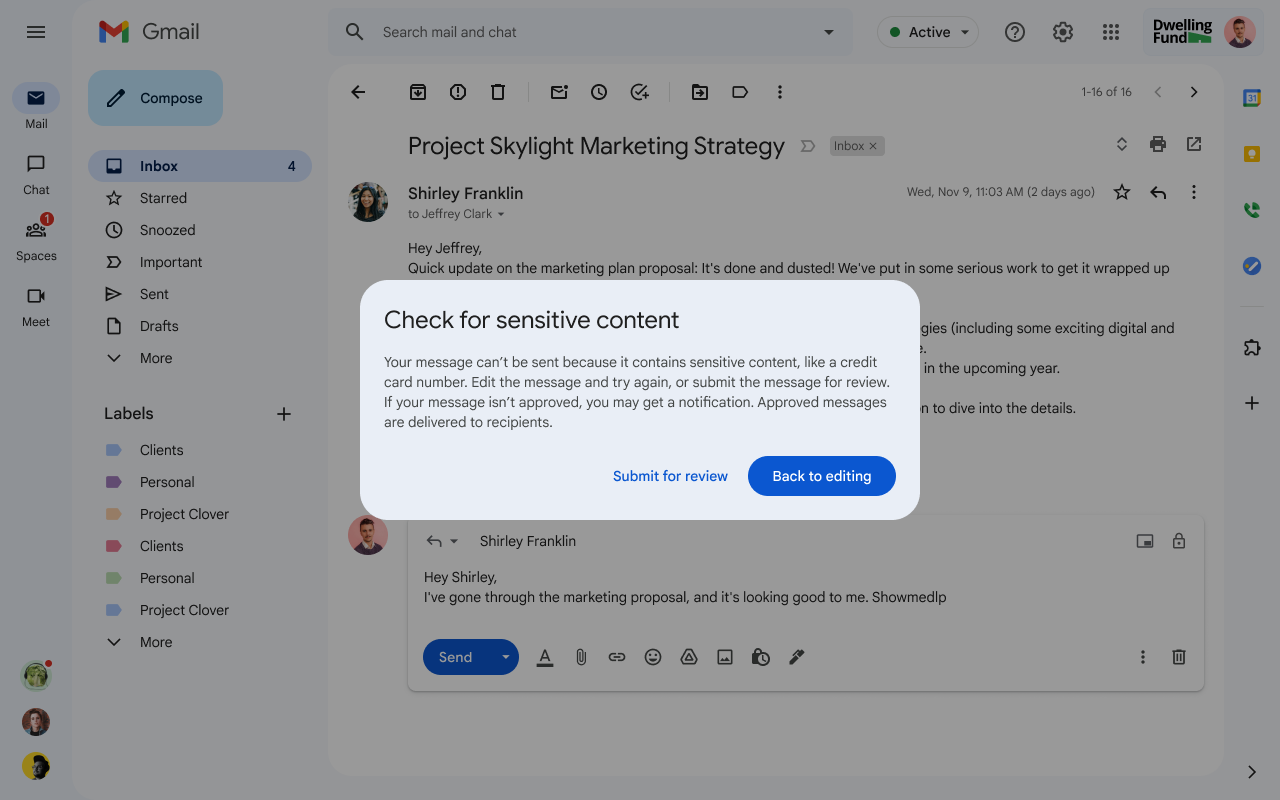Open search options dropdown arrow

click(x=828, y=32)
